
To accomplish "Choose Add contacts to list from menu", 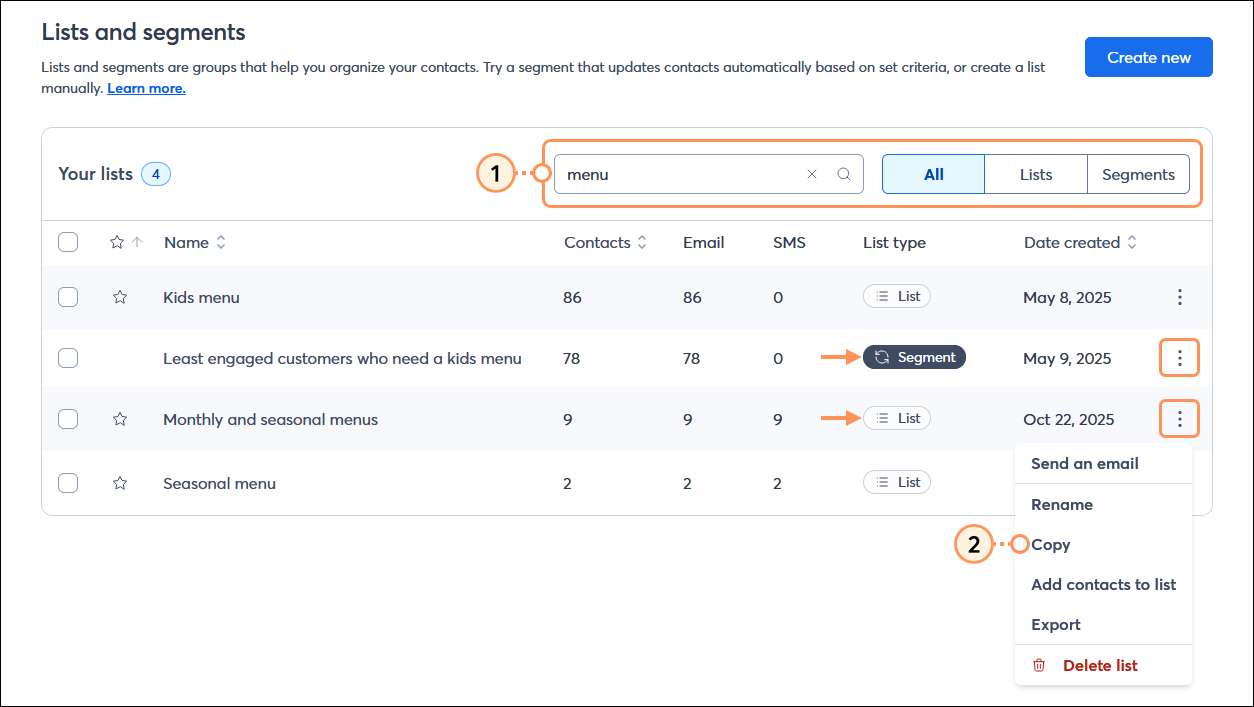I will 1103,585.
